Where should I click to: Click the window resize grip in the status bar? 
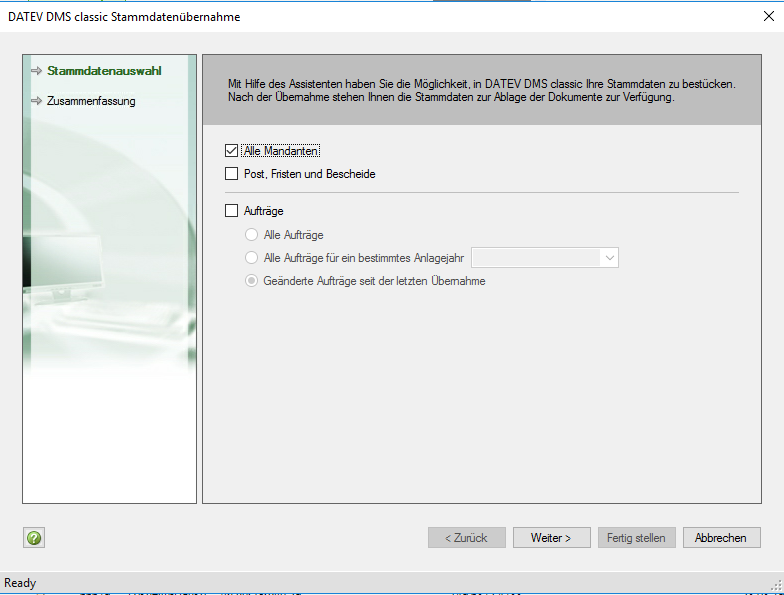coord(778,586)
